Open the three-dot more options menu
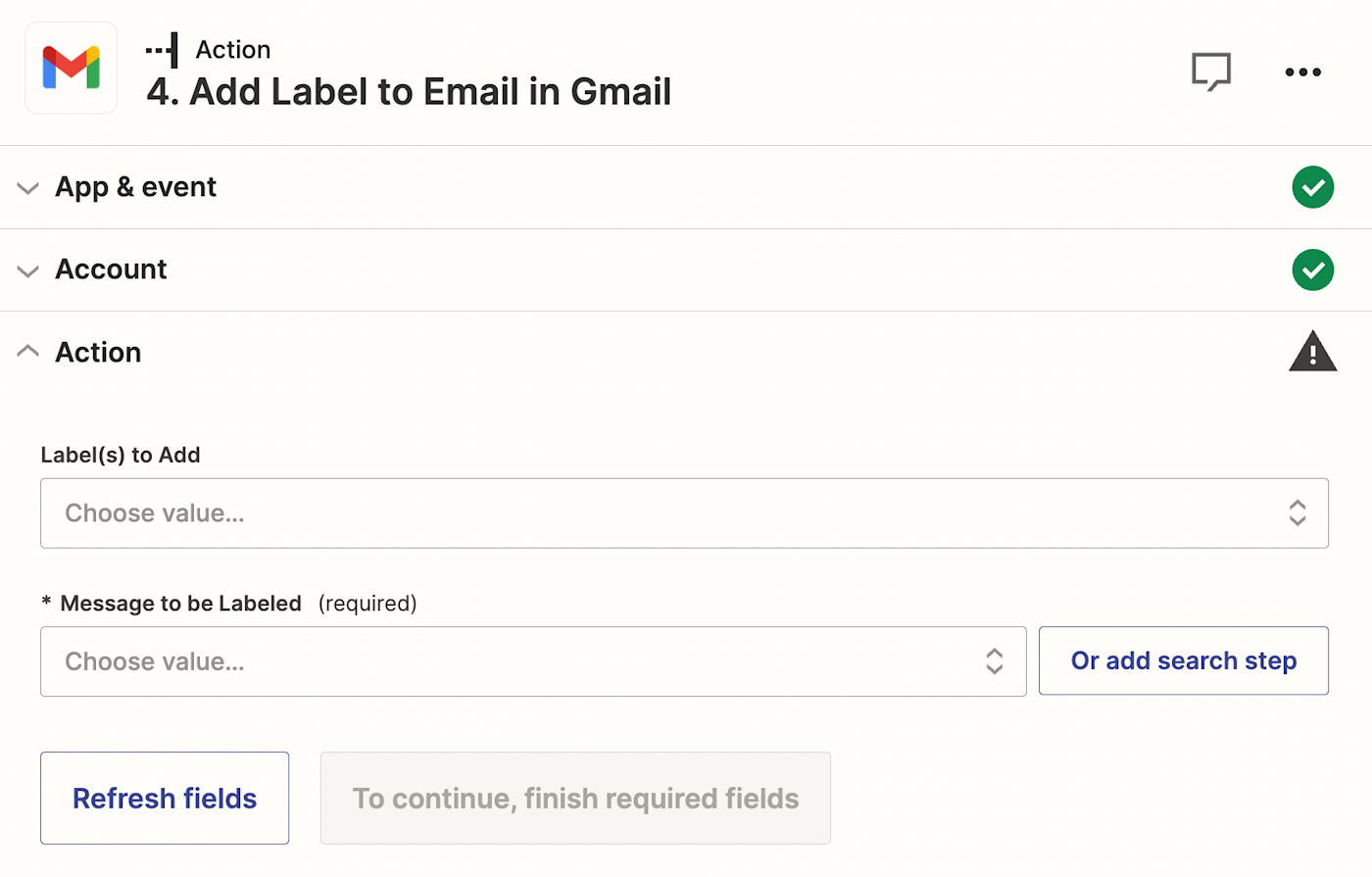 (1302, 72)
